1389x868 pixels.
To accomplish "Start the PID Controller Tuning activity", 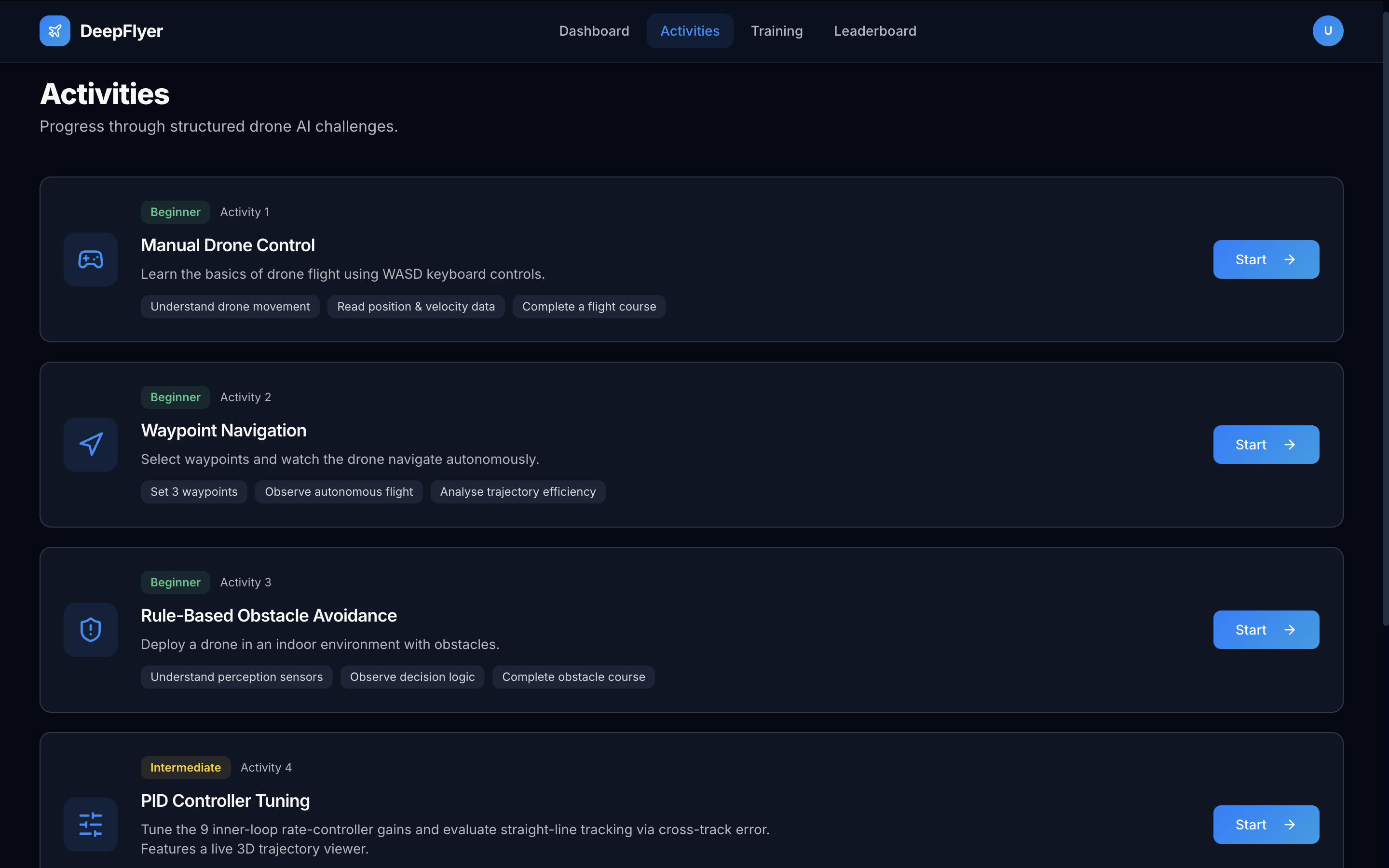I will 1266,825.
